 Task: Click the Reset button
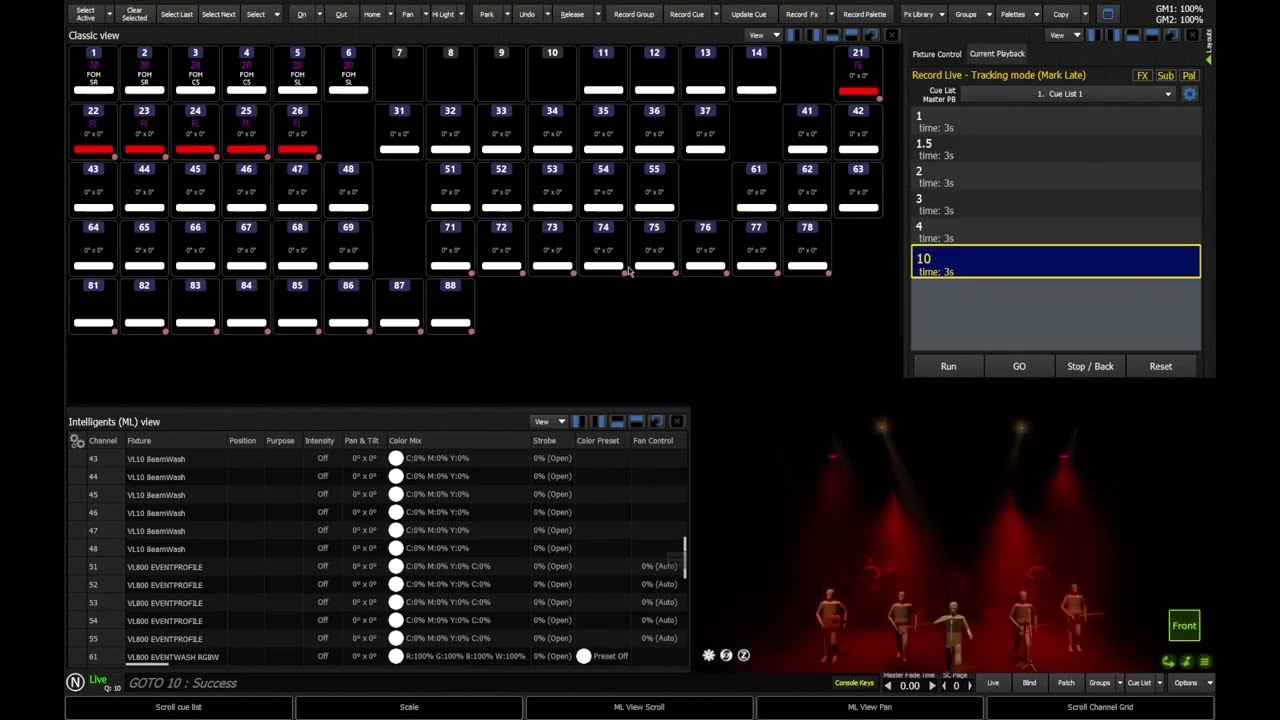pos(1161,366)
